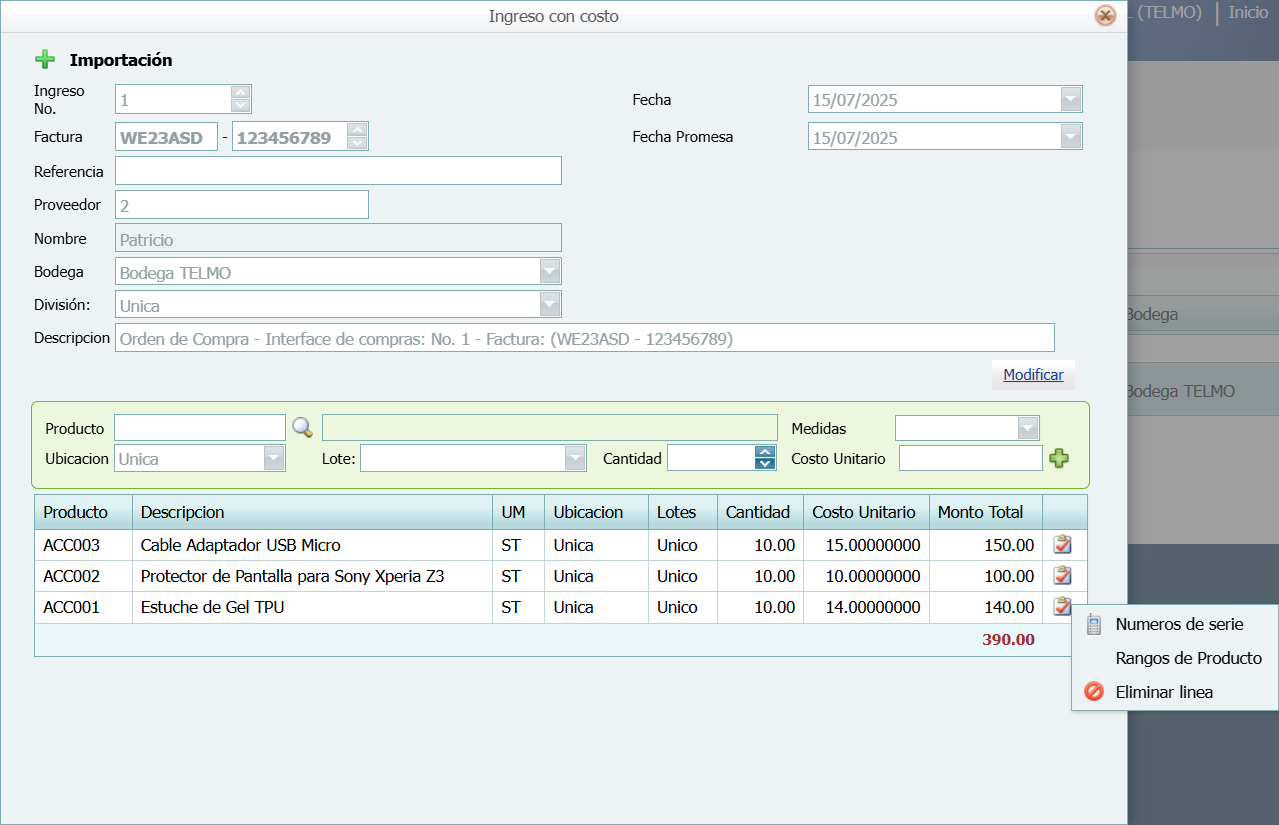The image size is (1279, 825).
Task: Open the product search magnifier icon
Action: coord(302,427)
